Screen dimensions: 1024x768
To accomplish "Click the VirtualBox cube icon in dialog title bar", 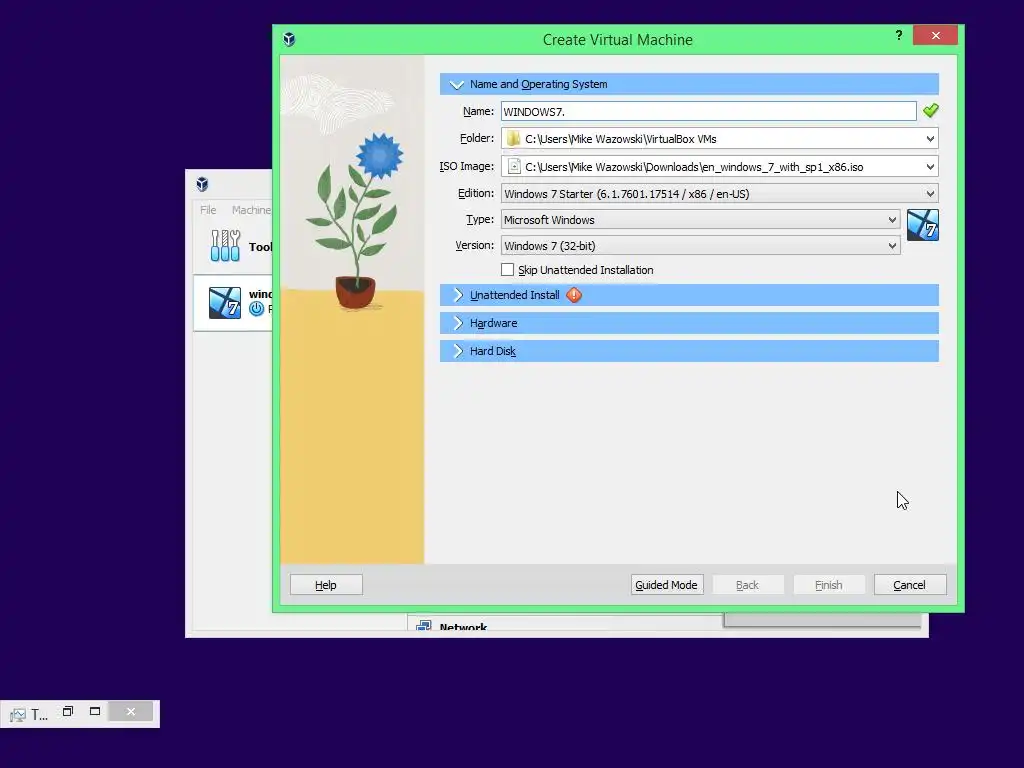I will (x=289, y=40).
